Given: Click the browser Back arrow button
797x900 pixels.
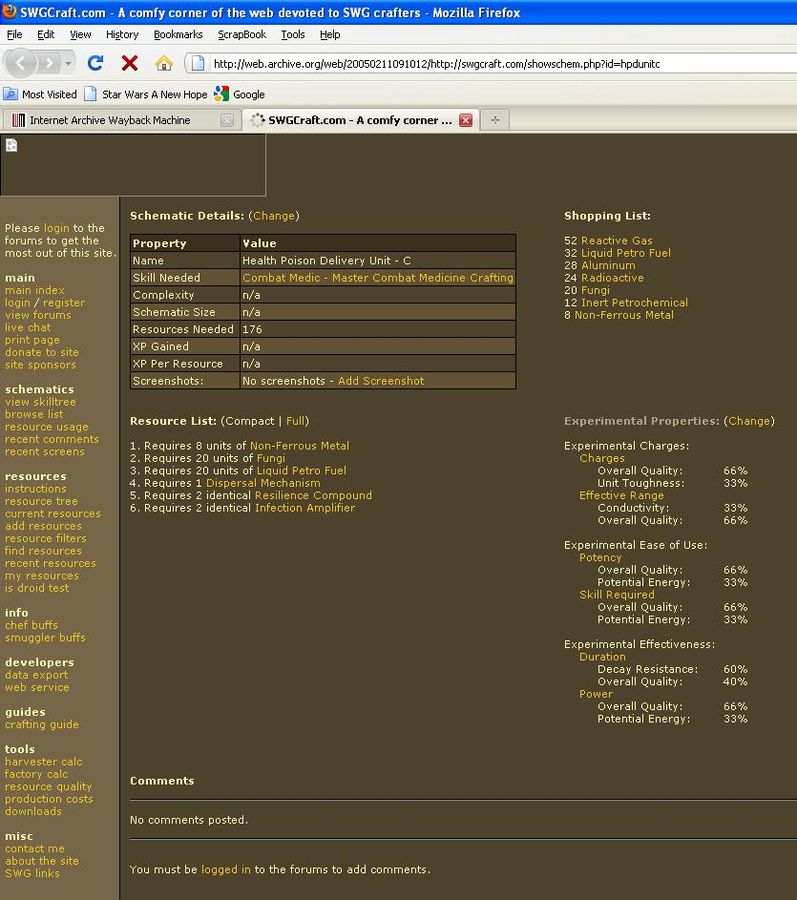Looking at the screenshot, I should coord(21,63).
